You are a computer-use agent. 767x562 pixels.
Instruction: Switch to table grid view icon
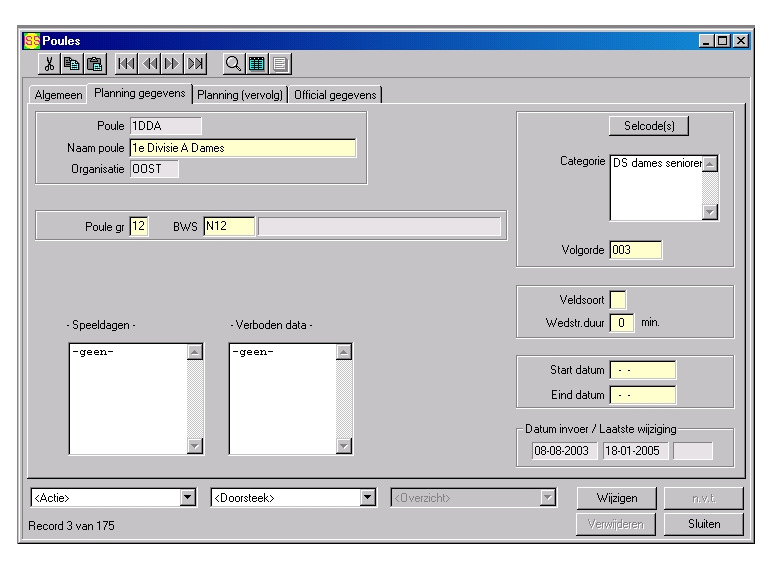(x=255, y=65)
